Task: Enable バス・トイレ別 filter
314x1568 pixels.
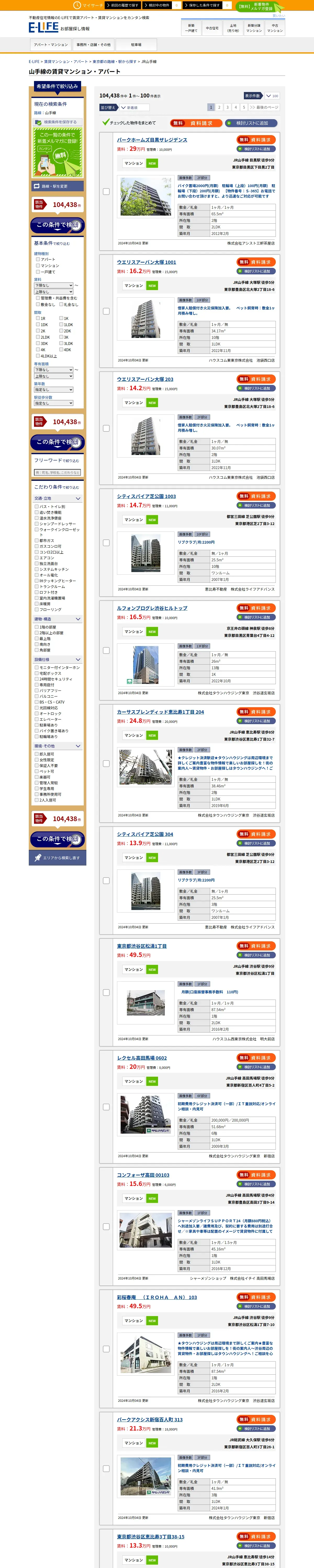Action: click(x=37, y=506)
